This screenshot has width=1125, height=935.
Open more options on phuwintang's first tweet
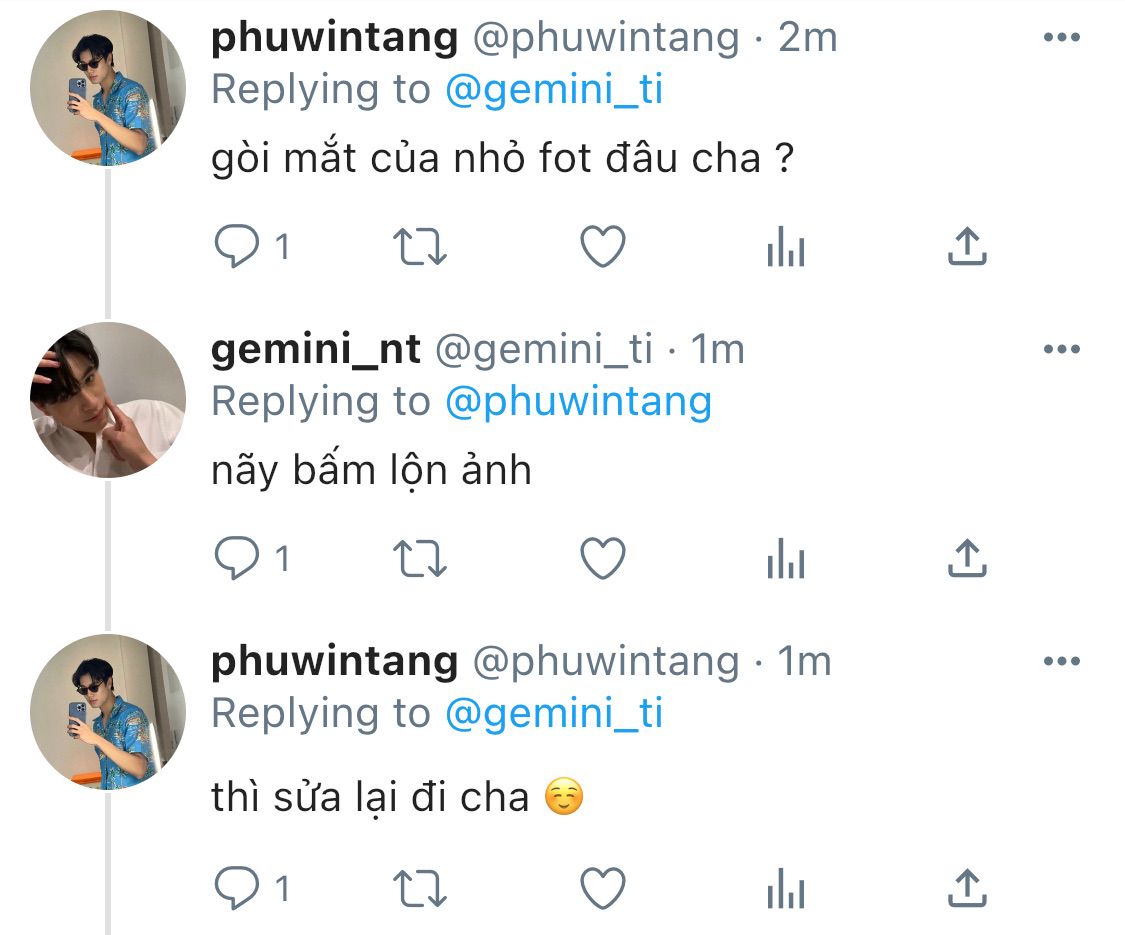[1061, 37]
